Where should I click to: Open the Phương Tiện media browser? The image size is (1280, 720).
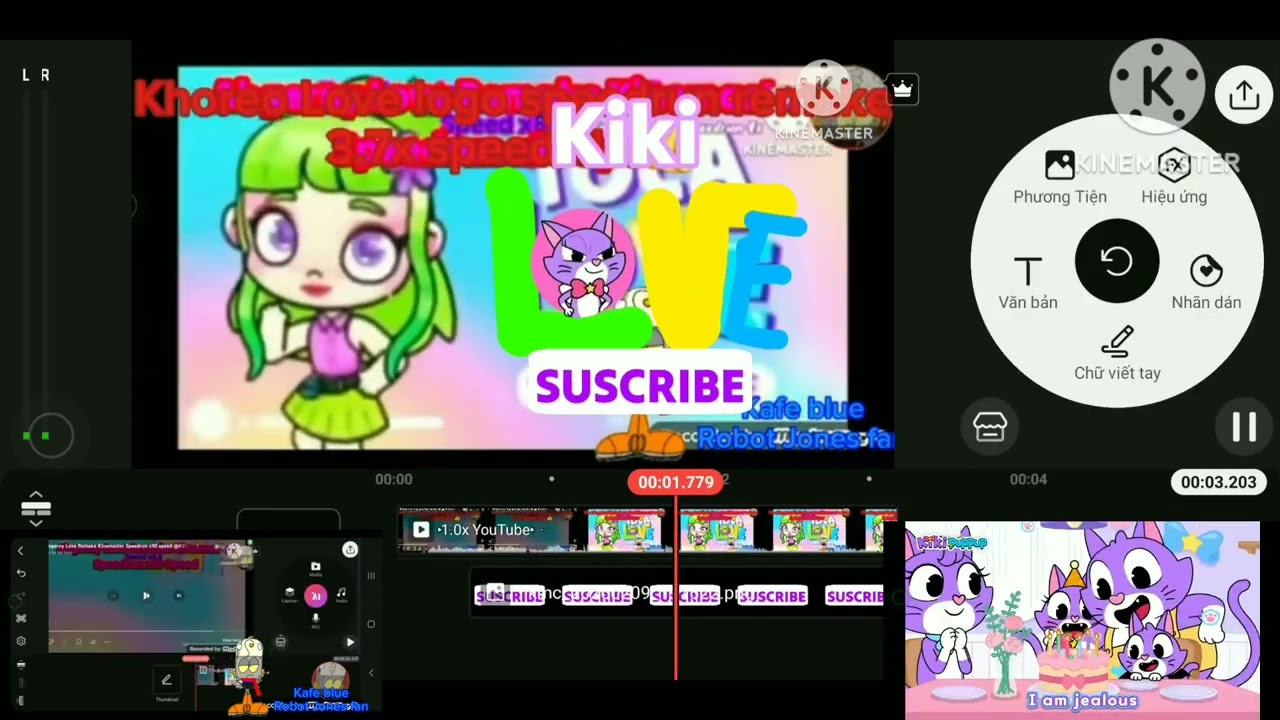pos(1059,178)
